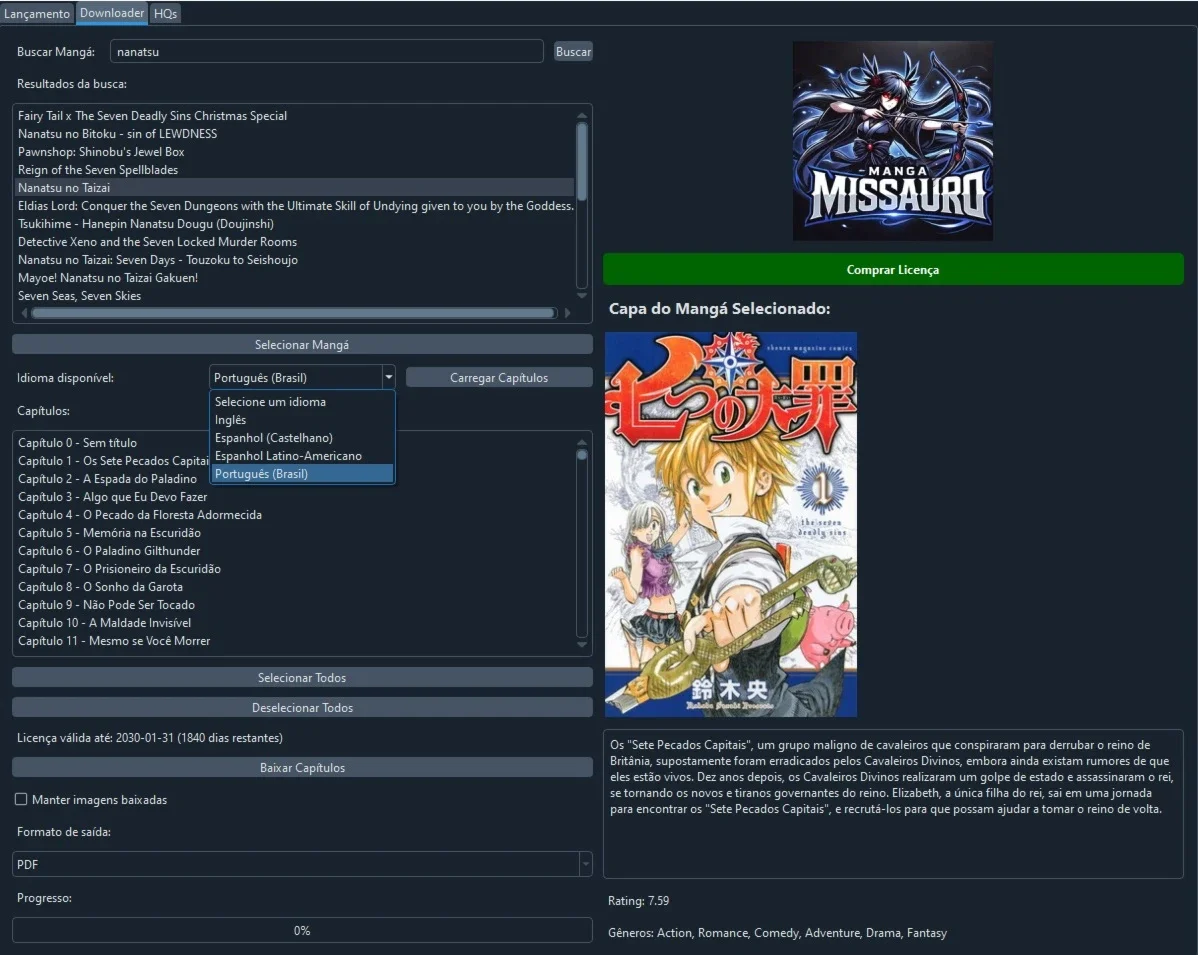Viewport: 1198px width, 955px height.
Task: Select the Eldias Lord search result
Action: [x=295, y=206]
